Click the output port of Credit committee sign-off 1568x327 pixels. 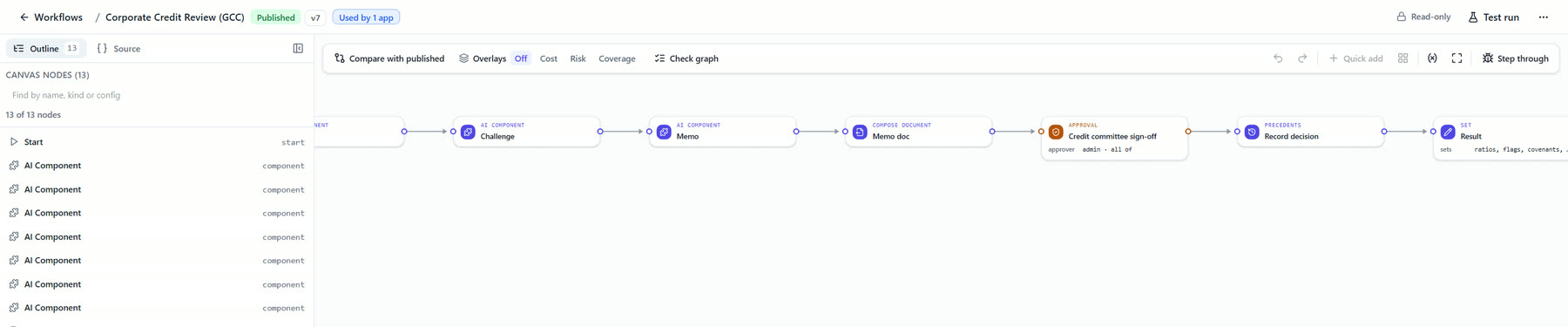pos(1188,132)
